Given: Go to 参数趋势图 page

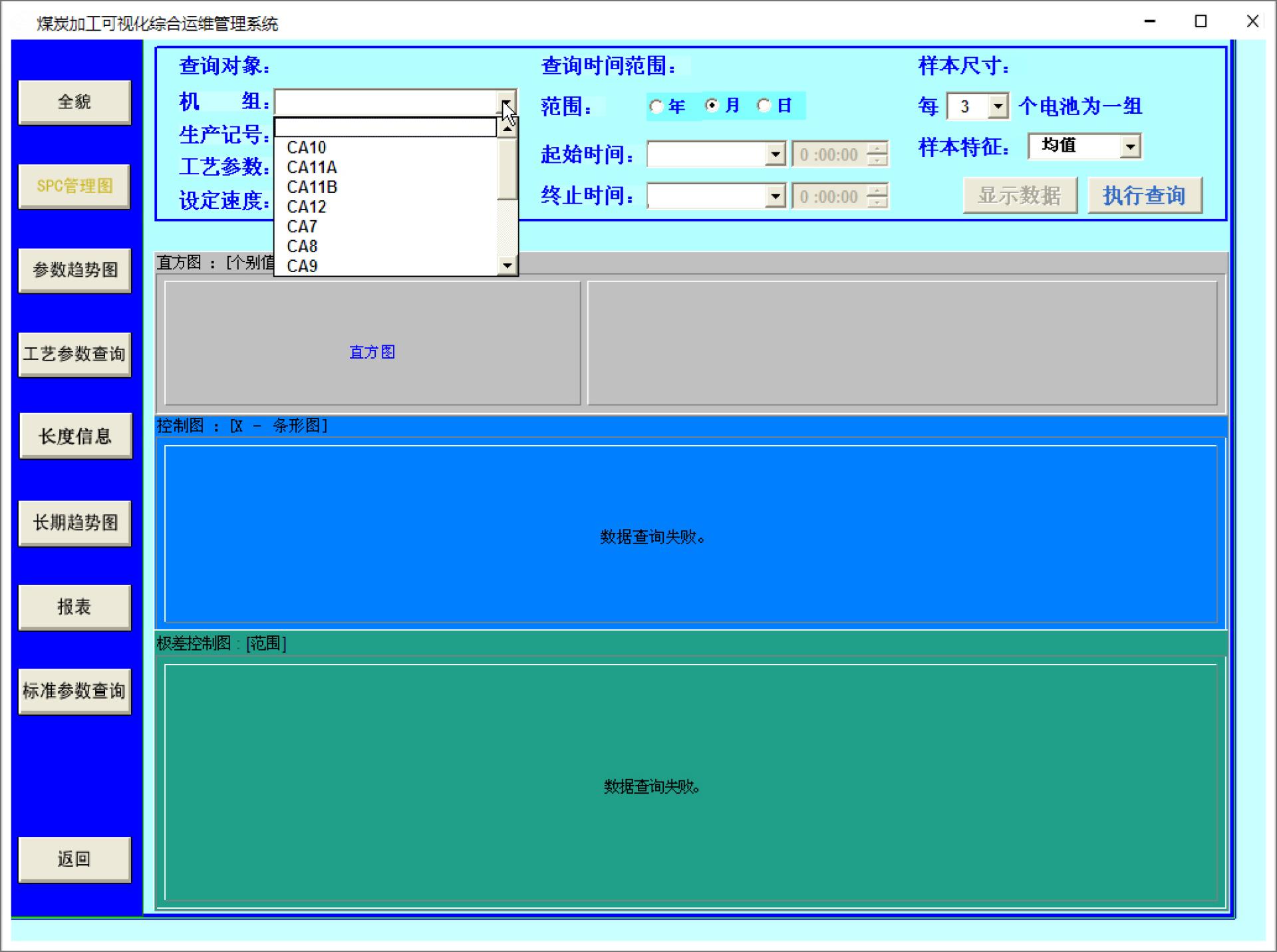Looking at the screenshot, I should [x=74, y=270].
